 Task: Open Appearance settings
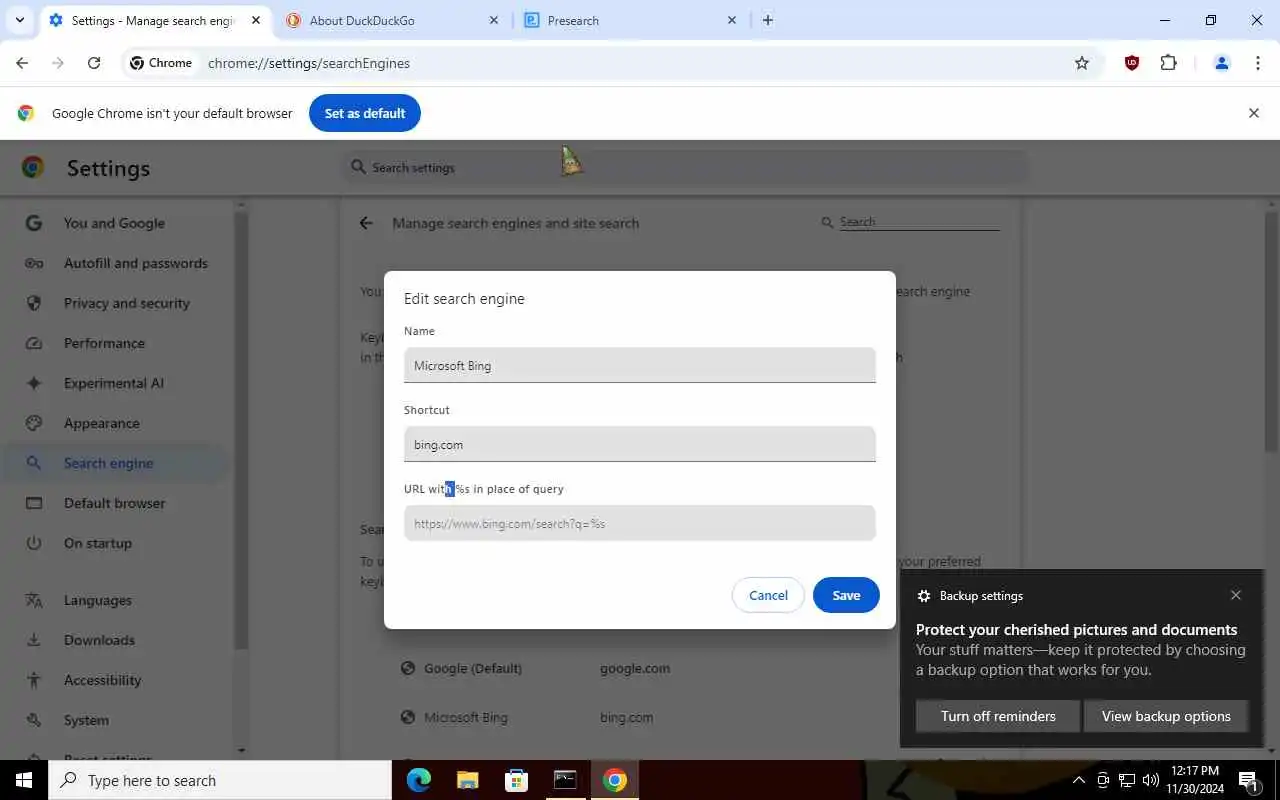[114, 423]
